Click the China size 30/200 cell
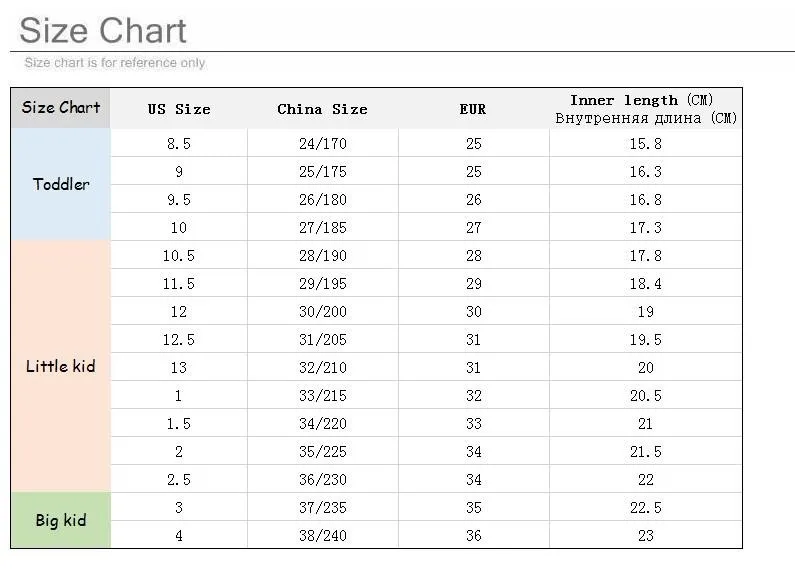Viewport: 795px width, 569px height. point(322,311)
